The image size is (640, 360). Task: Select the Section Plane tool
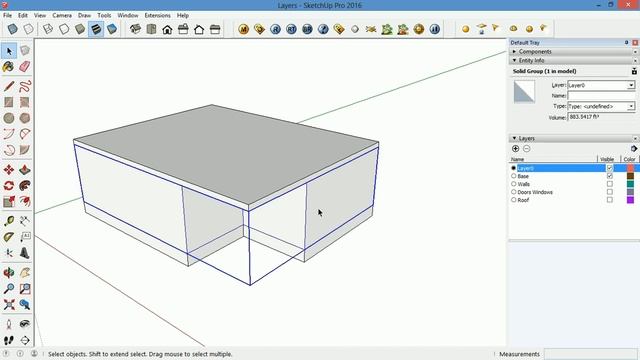(24, 340)
